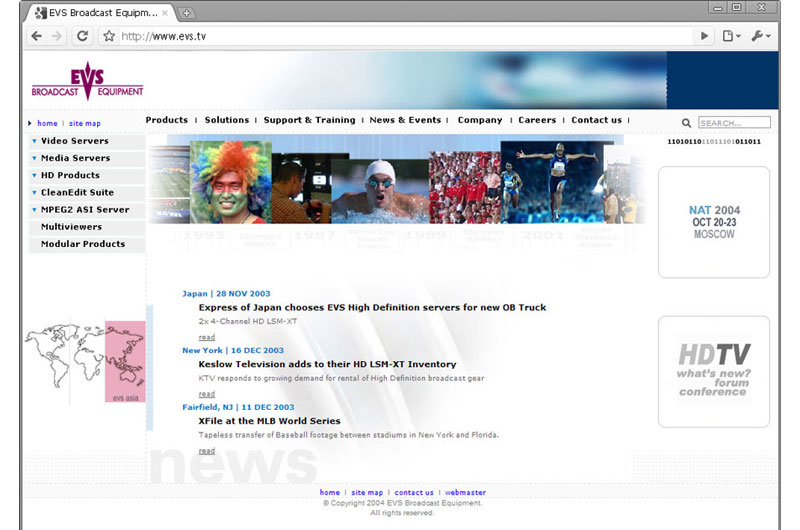Click footer webmaster link
This screenshot has width=800, height=530.
pyautogui.click(x=465, y=492)
